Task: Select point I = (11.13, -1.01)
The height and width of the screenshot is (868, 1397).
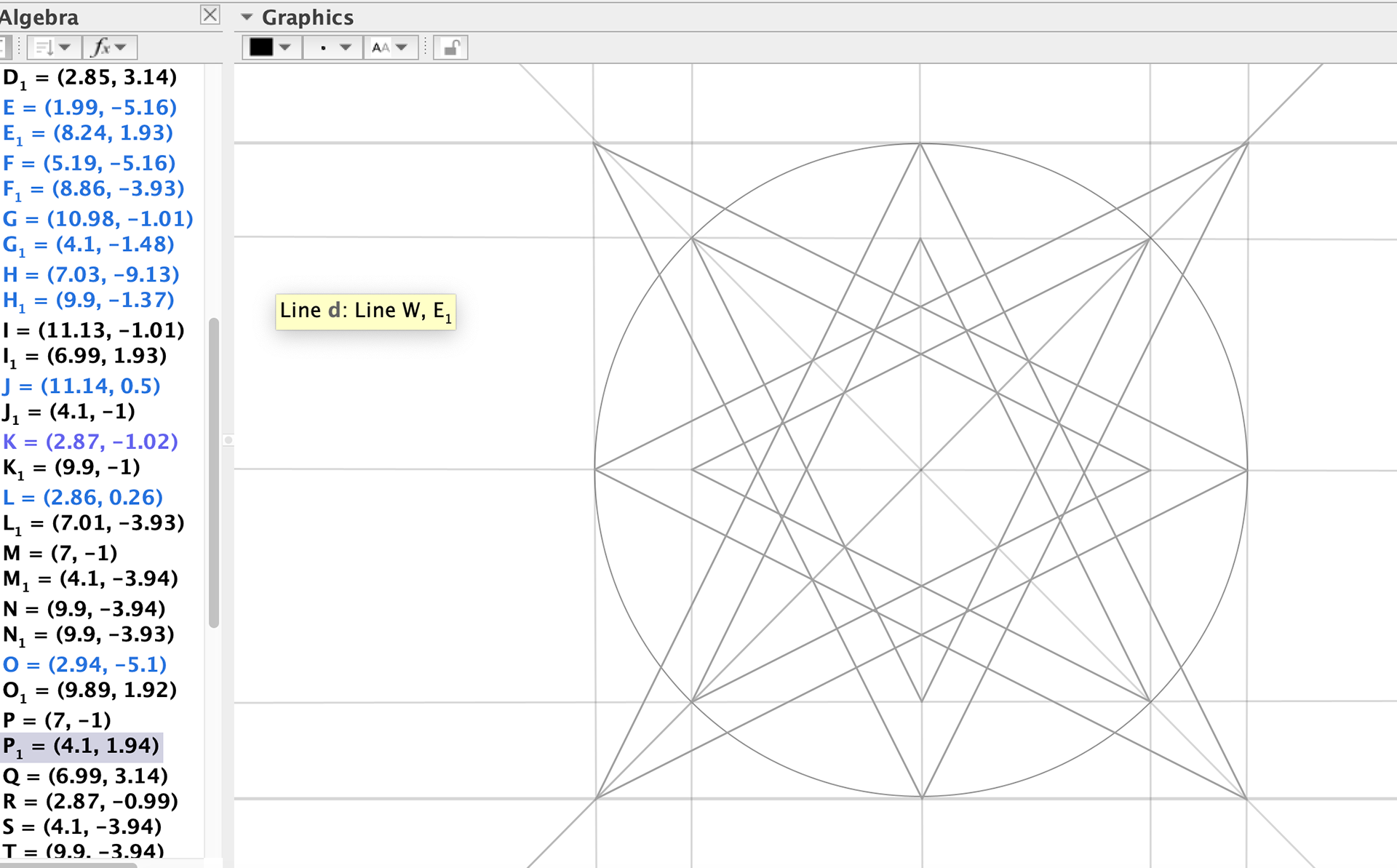Action: [93, 330]
